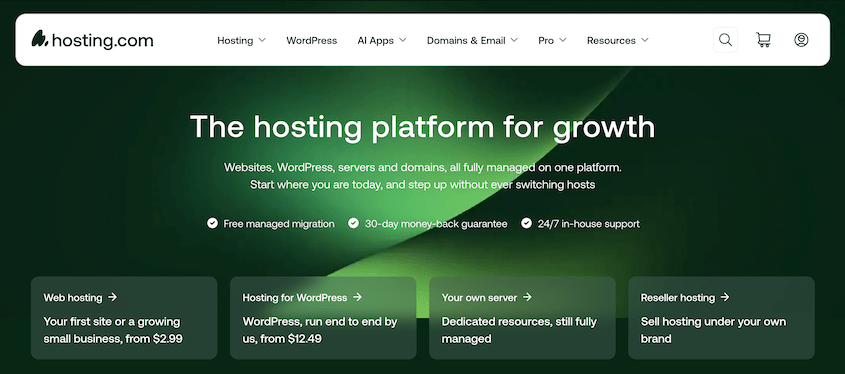The height and width of the screenshot is (374, 845).
Task: Expand the Domains & Email menu chevron
Action: pyautogui.click(x=514, y=40)
